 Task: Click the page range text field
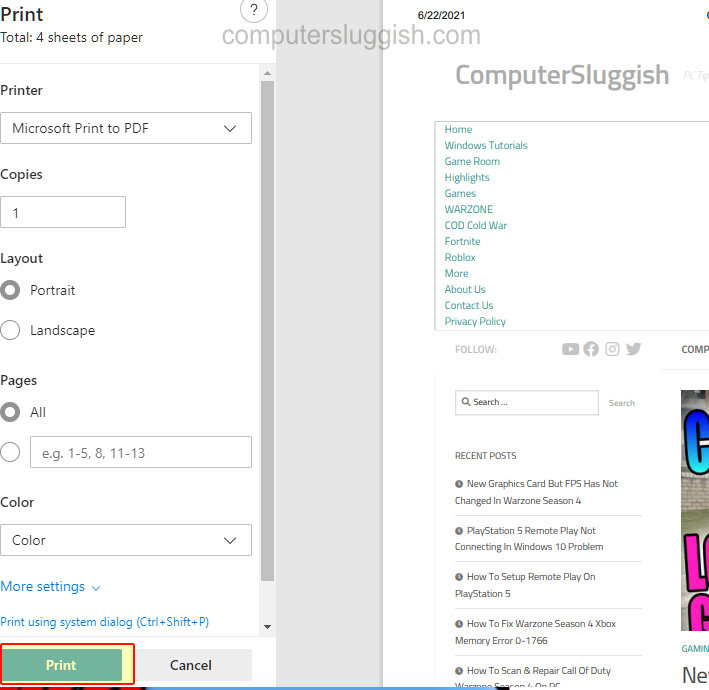(141, 452)
